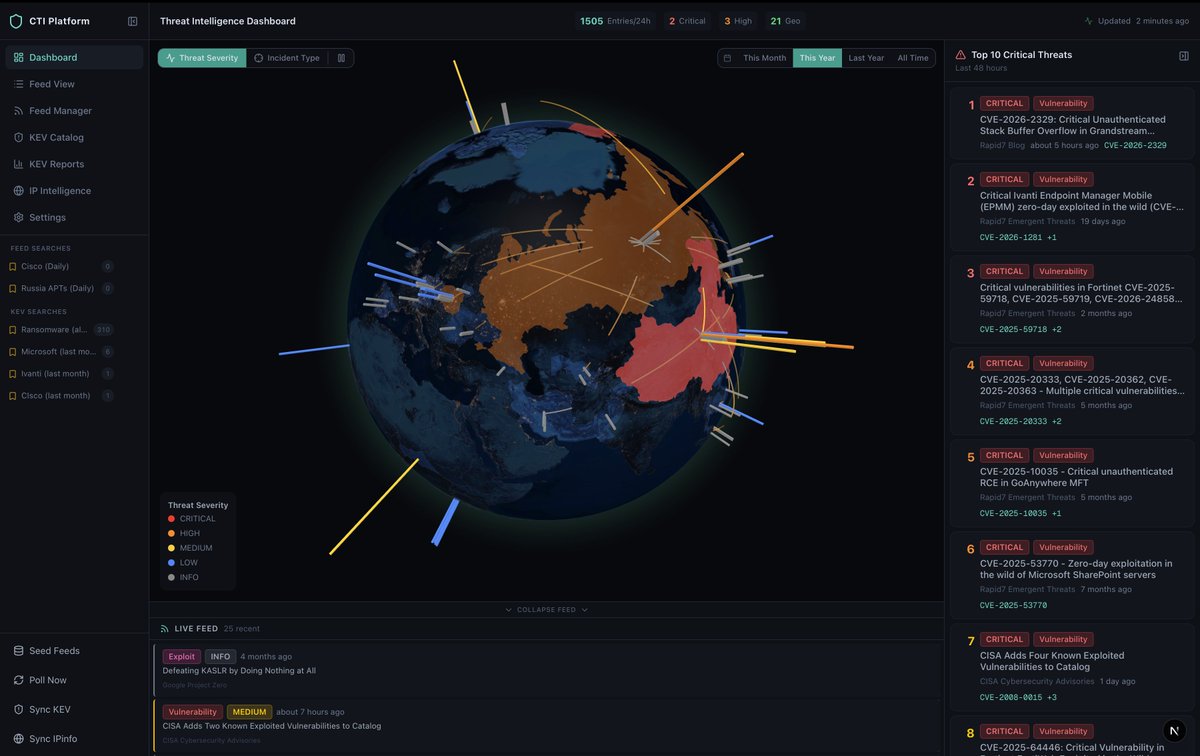The image size is (1200, 756).
Task: Select the This Month time range
Action: pyautogui.click(x=764, y=58)
